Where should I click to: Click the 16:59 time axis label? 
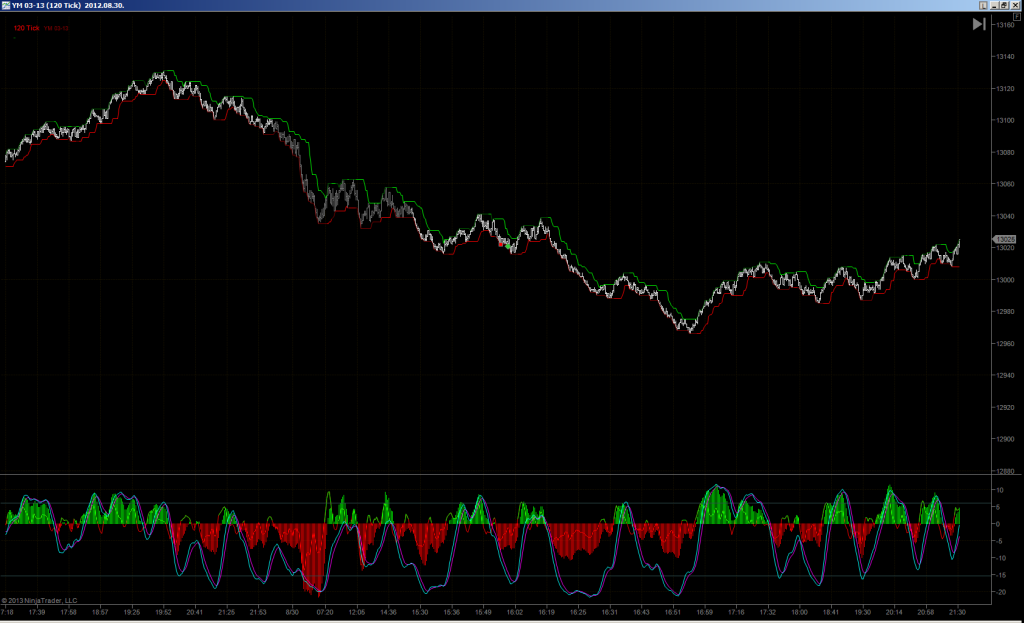[x=704, y=613]
